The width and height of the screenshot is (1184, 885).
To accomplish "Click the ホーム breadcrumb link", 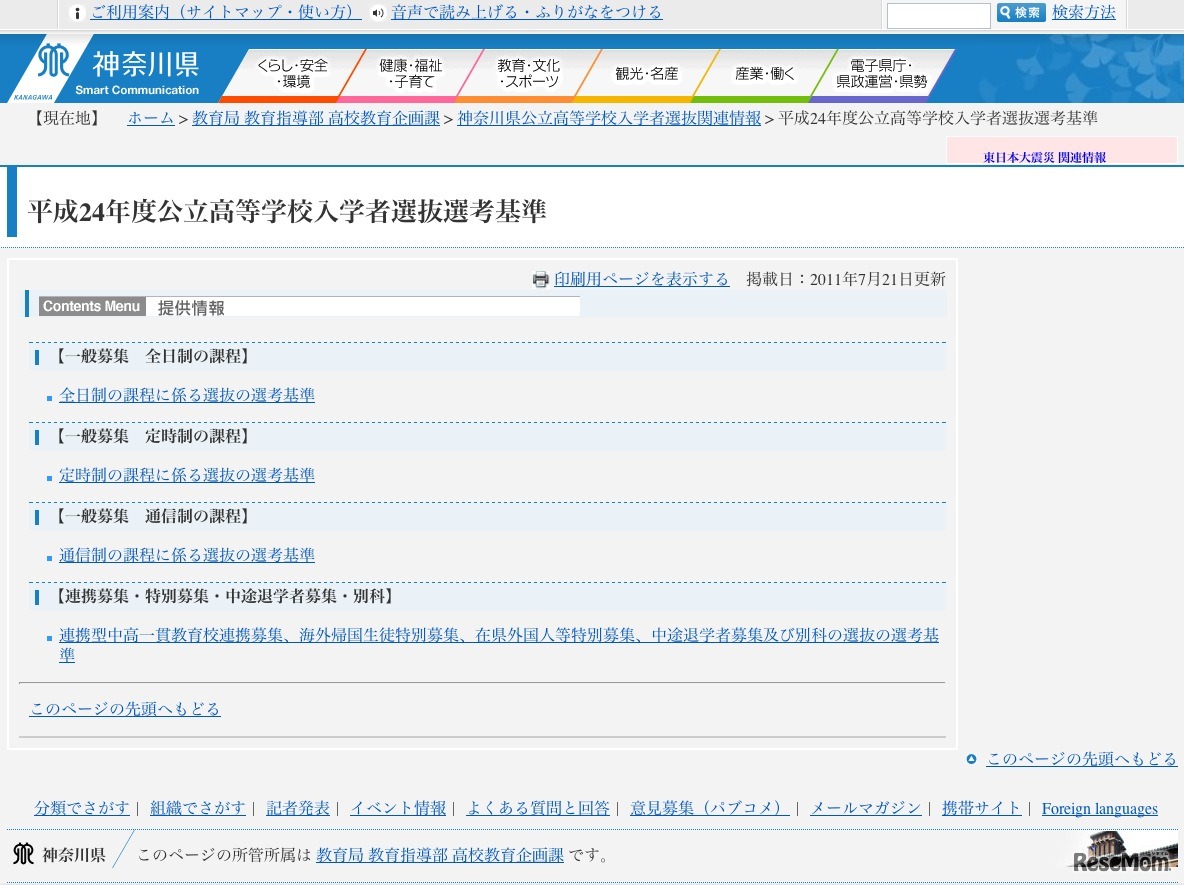I will pos(149,117).
